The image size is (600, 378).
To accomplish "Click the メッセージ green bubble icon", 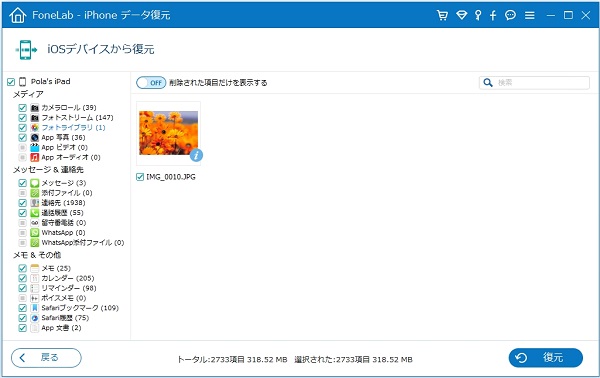I will click(34, 183).
